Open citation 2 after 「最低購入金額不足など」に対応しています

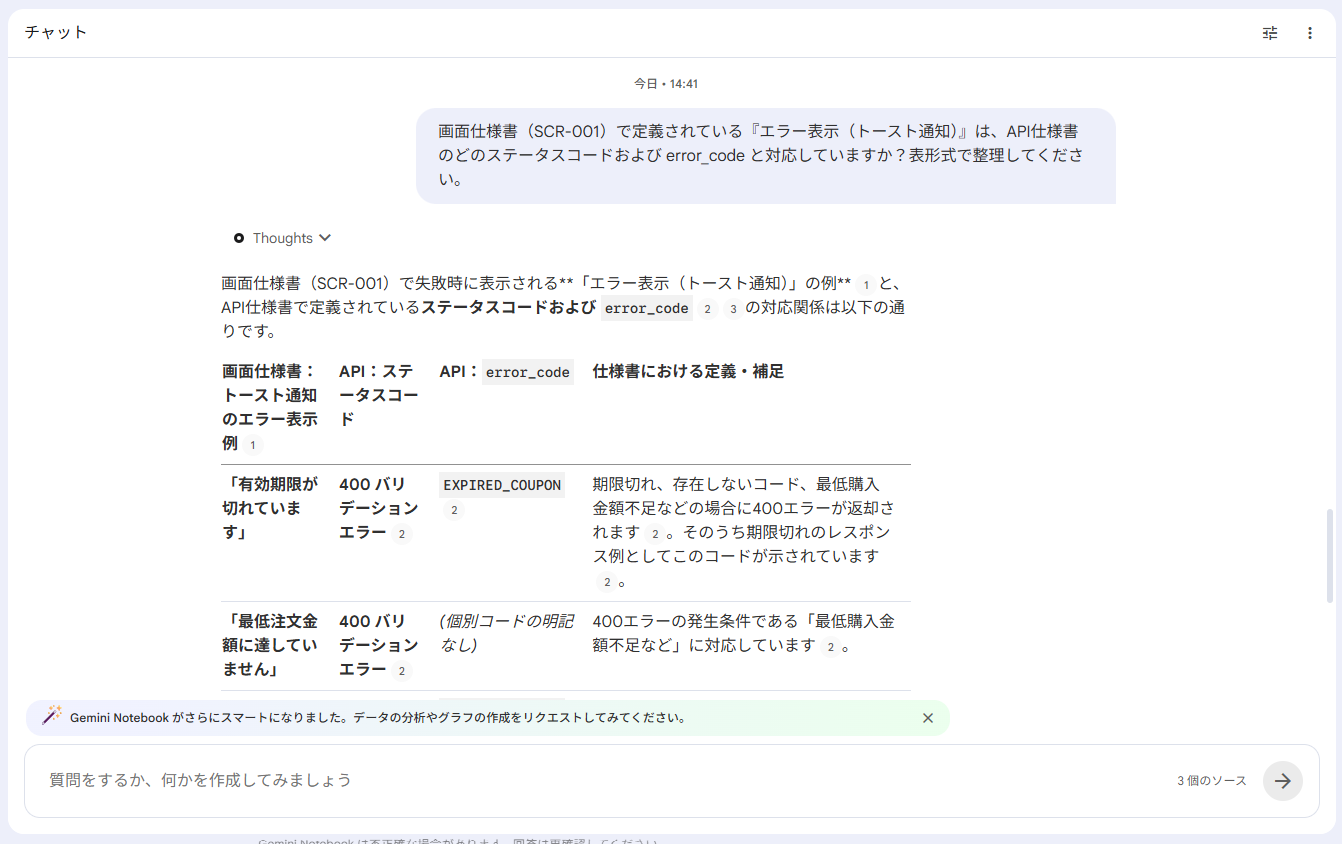(x=830, y=647)
